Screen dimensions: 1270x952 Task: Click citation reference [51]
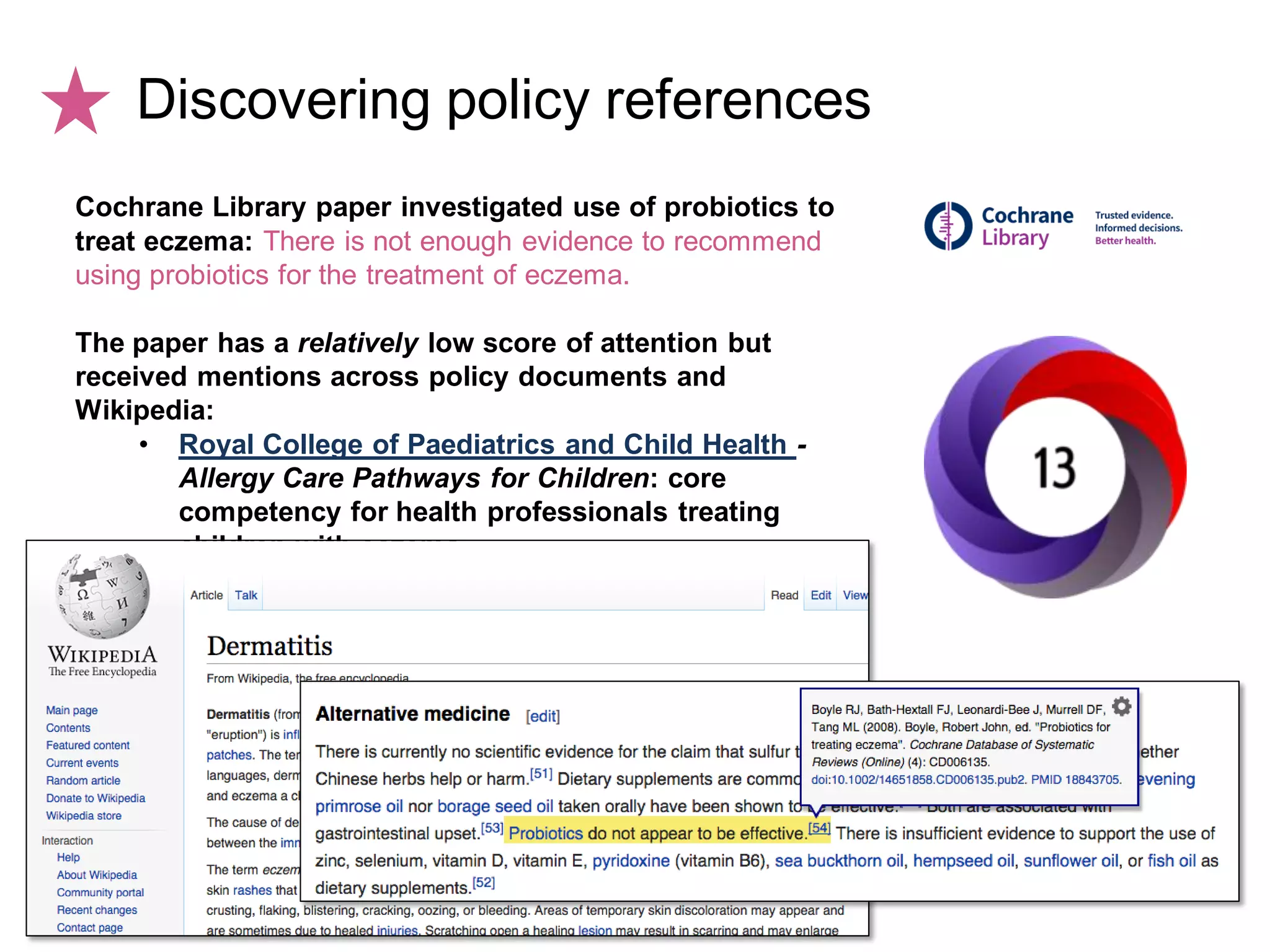click(541, 773)
